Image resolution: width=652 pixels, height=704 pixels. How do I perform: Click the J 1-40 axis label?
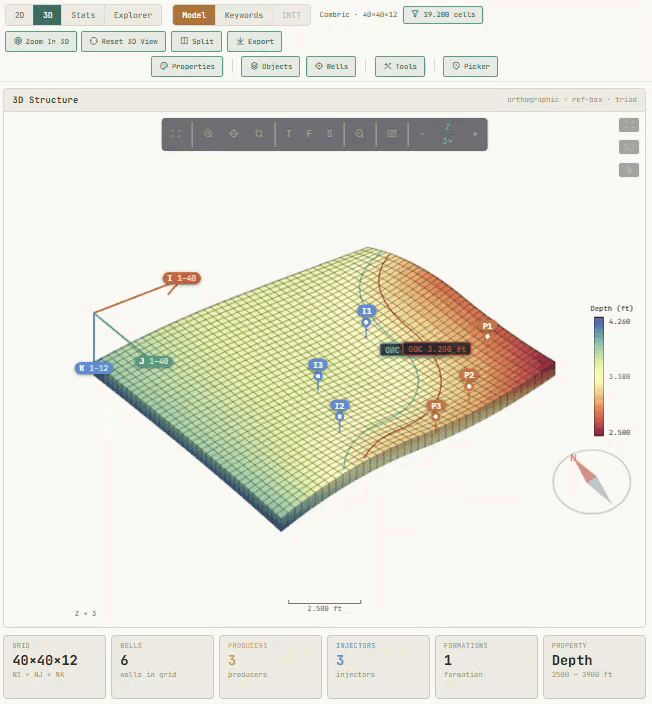click(154, 361)
